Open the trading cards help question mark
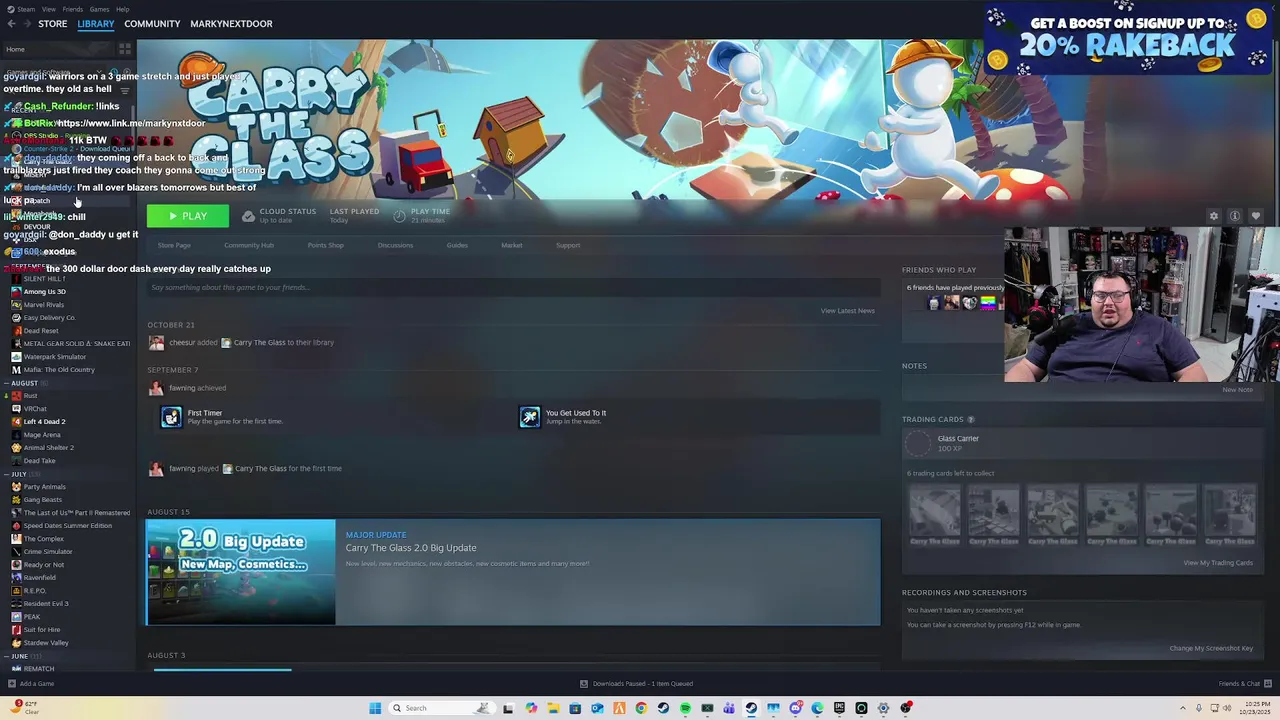This screenshot has height=720, width=1280. coord(970,419)
